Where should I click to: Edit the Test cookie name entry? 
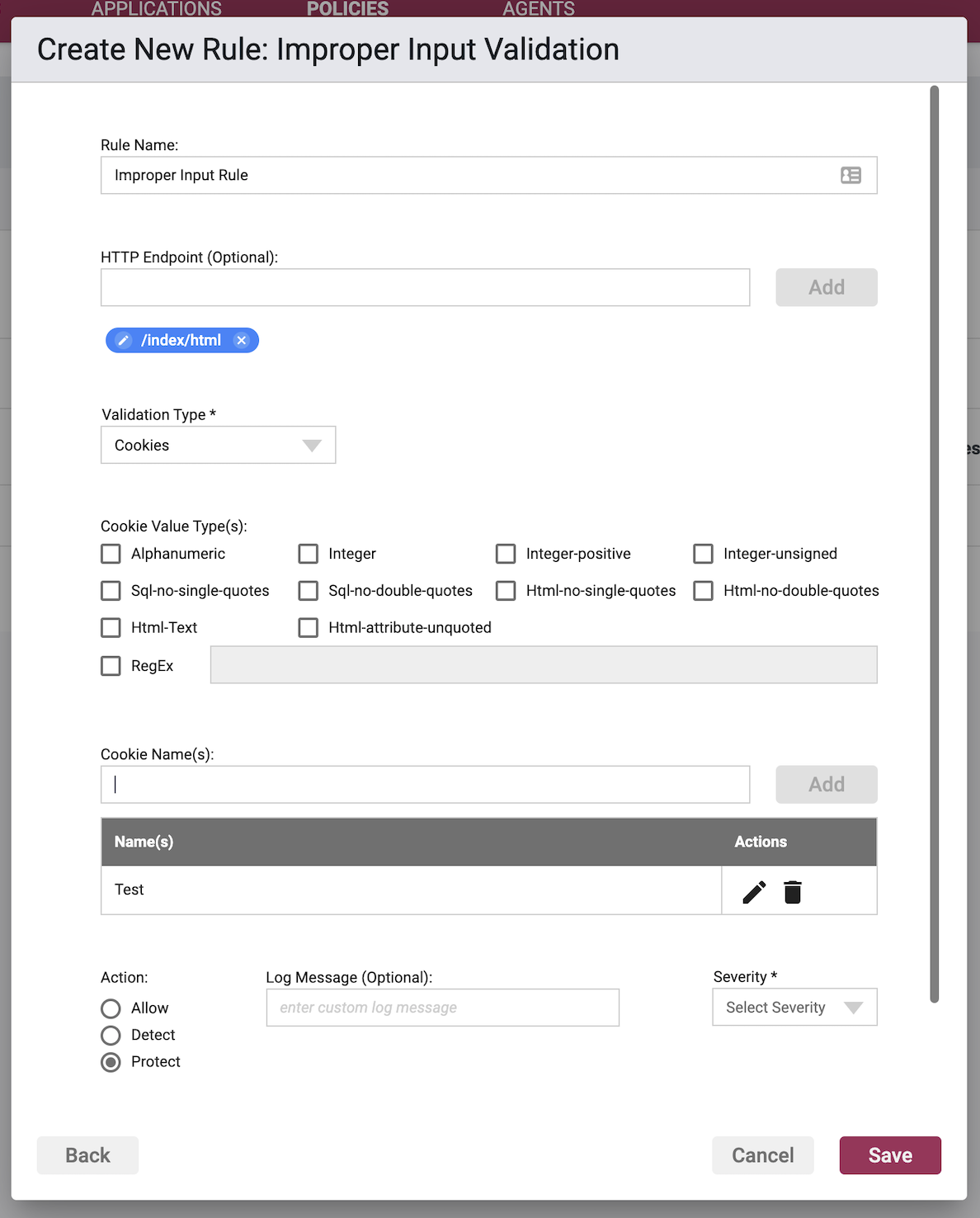pyautogui.click(x=754, y=891)
